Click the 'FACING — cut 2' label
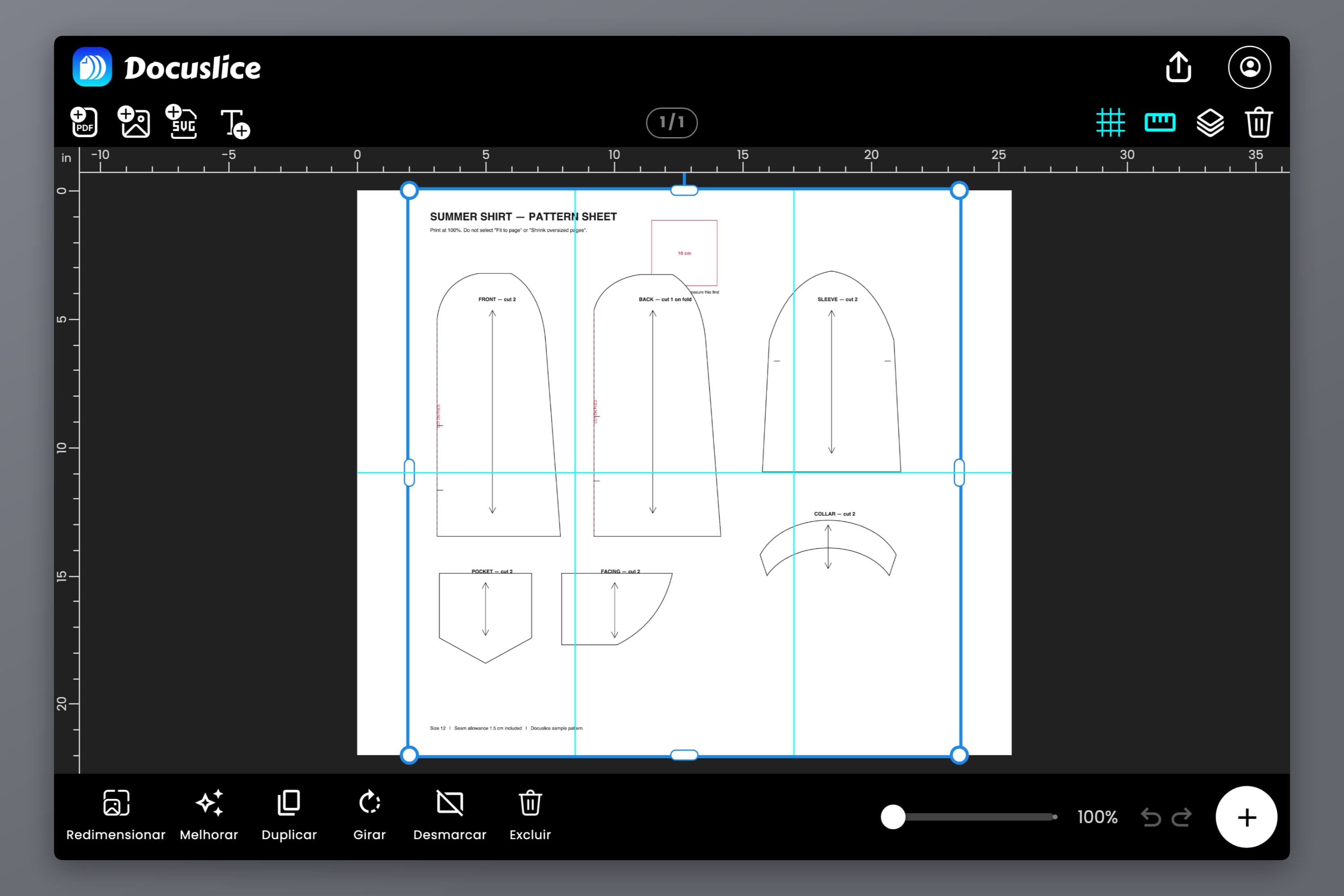This screenshot has width=1344, height=896. tap(620, 571)
